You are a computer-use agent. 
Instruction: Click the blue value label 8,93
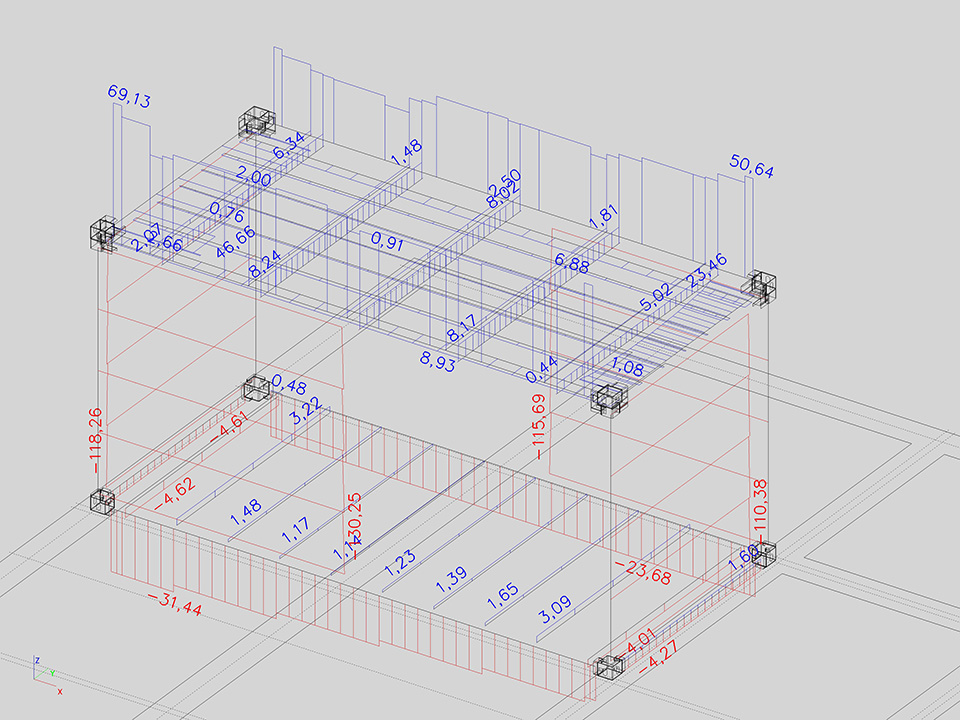pyautogui.click(x=438, y=364)
